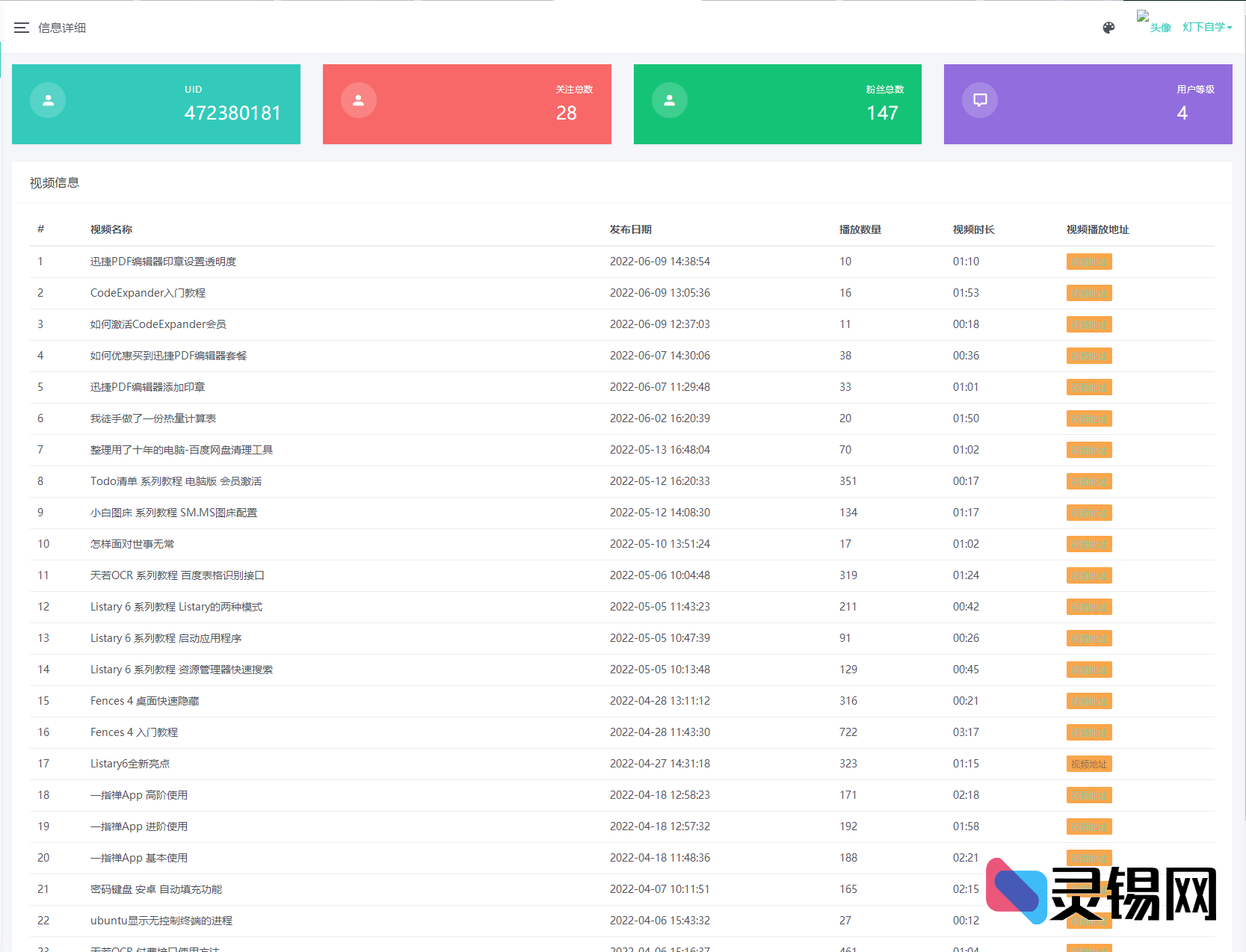
Task: Toggle the sidebar with the hamburger menu icon
Action: [x=22, y=28]
